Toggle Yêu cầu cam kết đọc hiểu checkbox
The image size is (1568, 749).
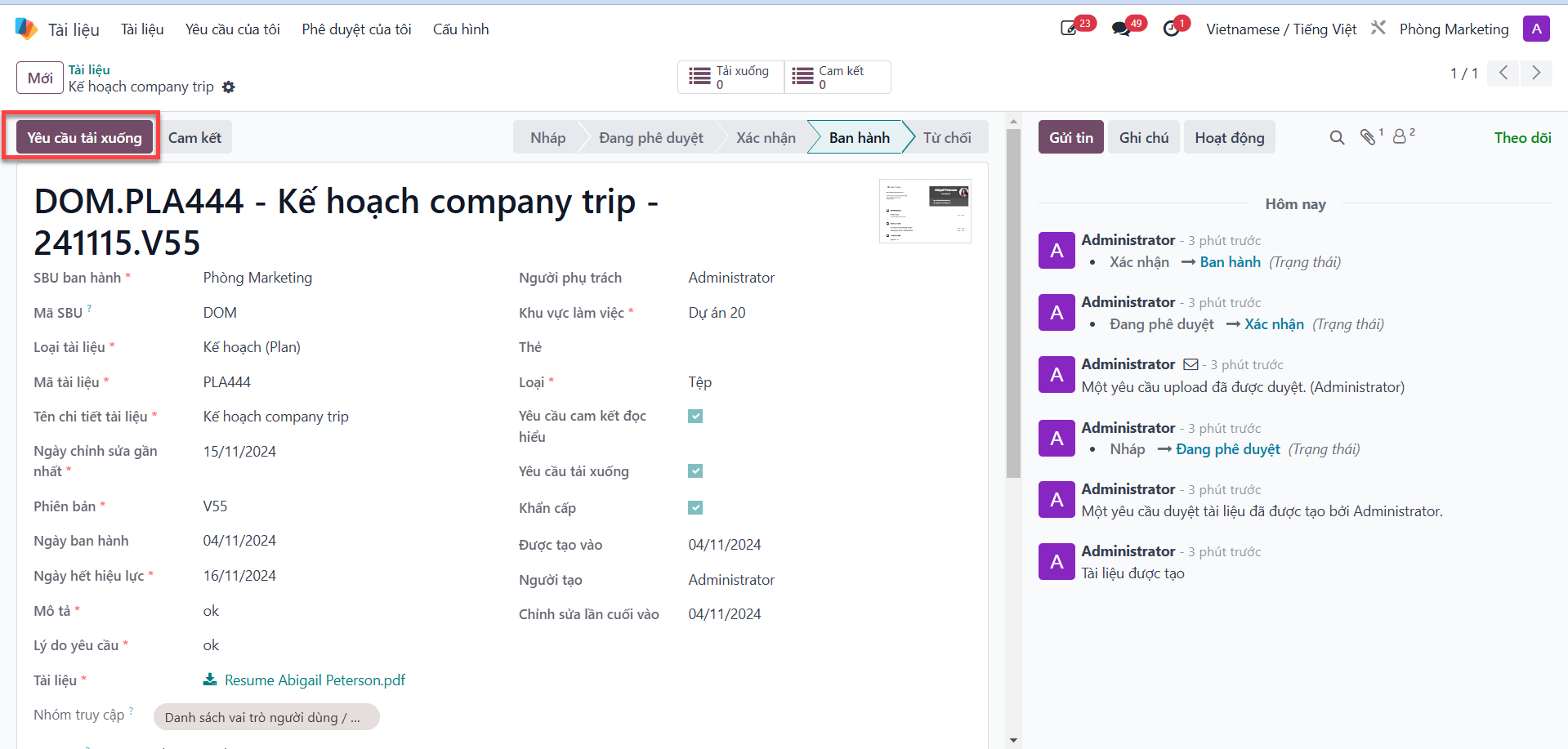[x=695, y=417]
